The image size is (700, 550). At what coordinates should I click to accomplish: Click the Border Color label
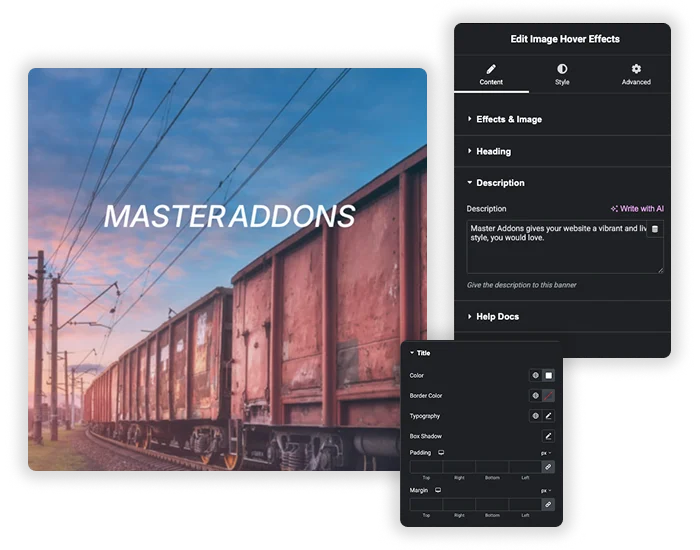pos(425,396)
